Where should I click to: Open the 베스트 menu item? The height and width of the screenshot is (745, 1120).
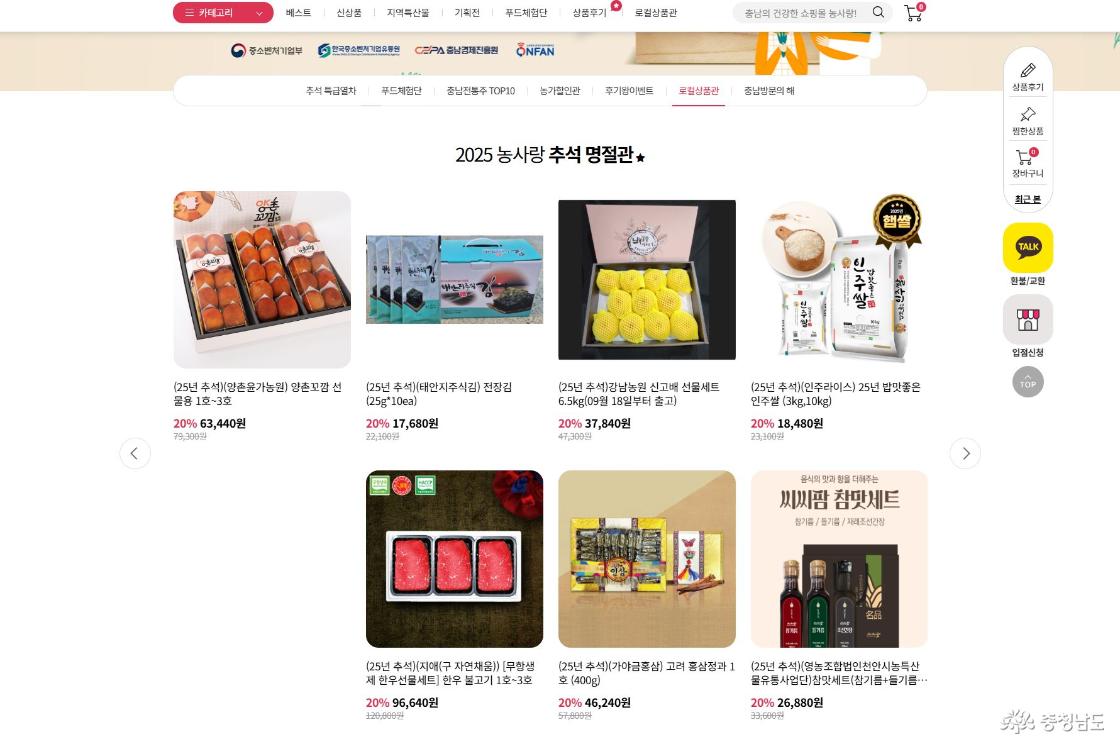click(x=298, y=13)
